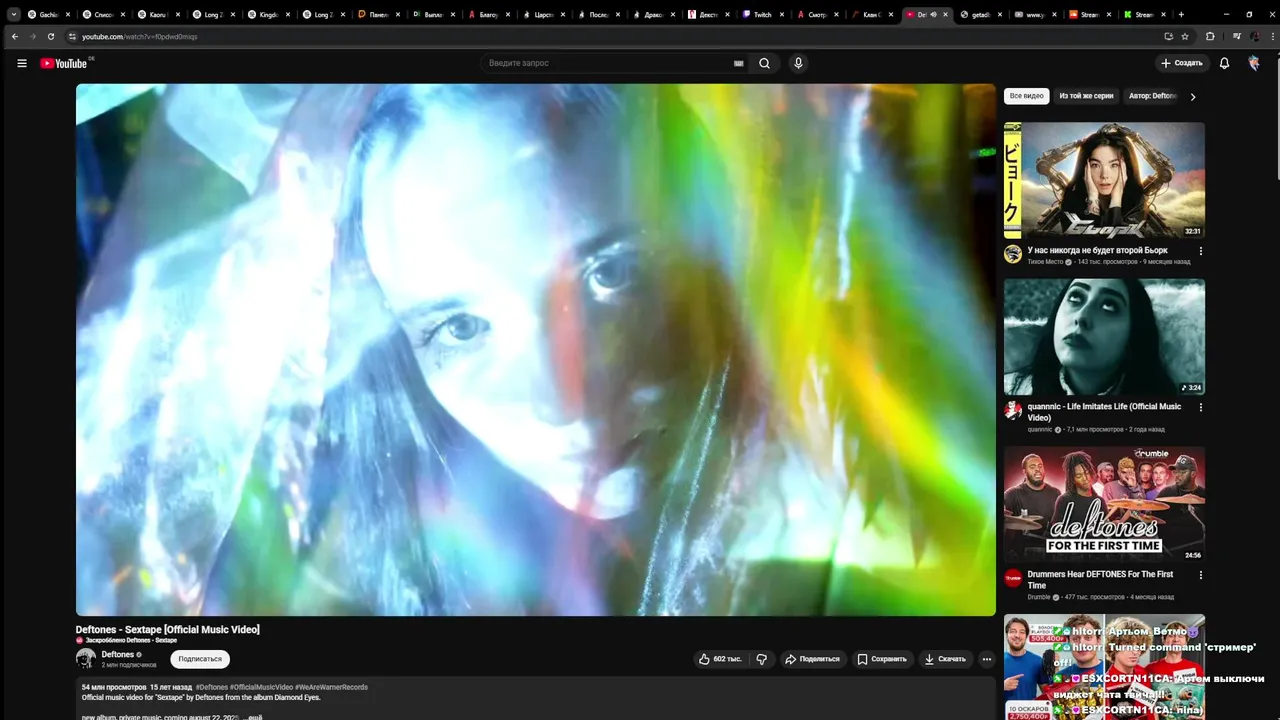
Task: Click the Поделиться share button
Action: [813, 659]
